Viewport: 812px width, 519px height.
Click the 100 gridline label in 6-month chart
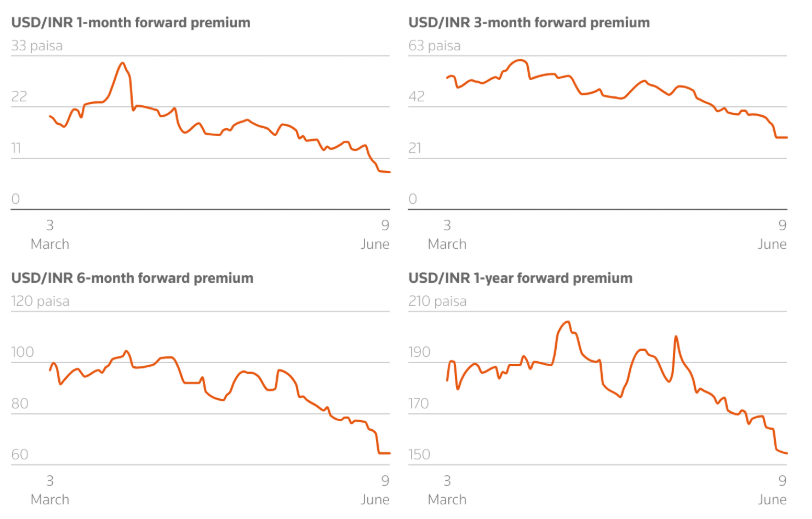[x=22, y=353]
